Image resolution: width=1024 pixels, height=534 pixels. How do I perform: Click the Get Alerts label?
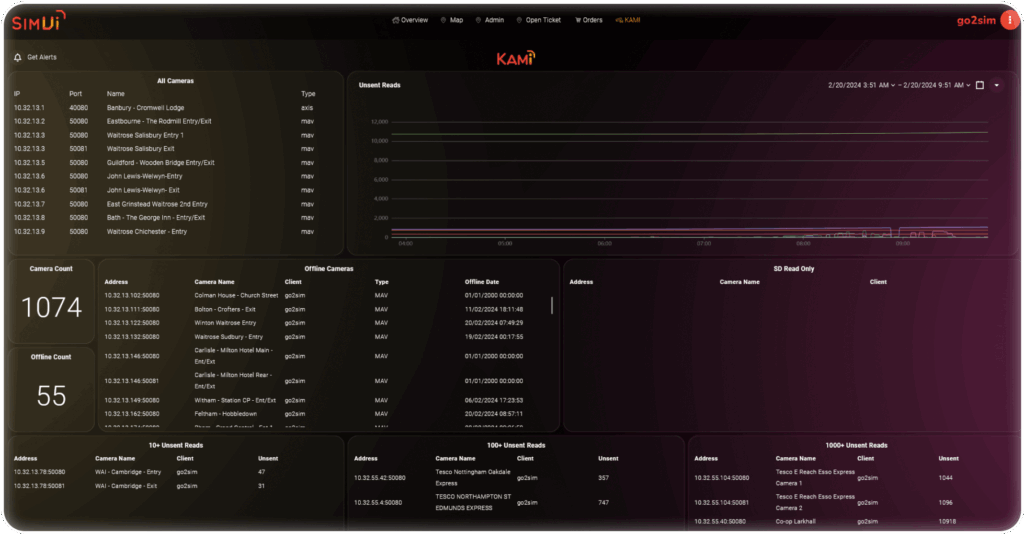tap(42, 57)
